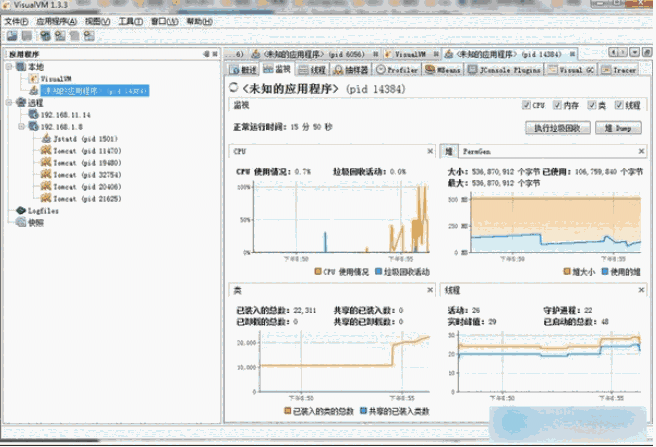Image resolution: width=656 pixels, height=447 pixels.
Task: Switch to the 线程 threads tab
Action: (x=312, y=70)
